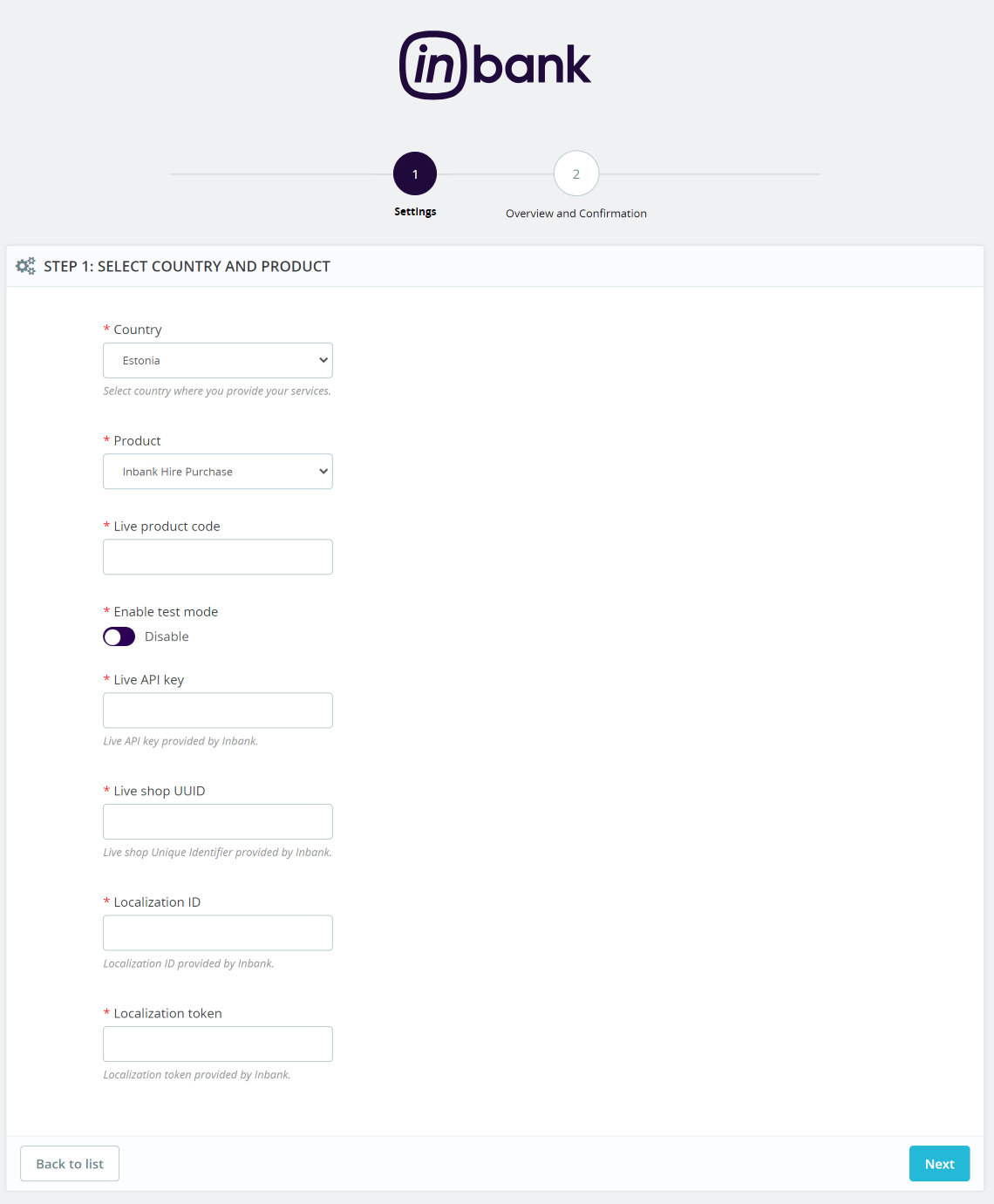Click the Disable label next to toggle
The height and width of the screenshot is (1204, 994).
click(x=167, y=636)
